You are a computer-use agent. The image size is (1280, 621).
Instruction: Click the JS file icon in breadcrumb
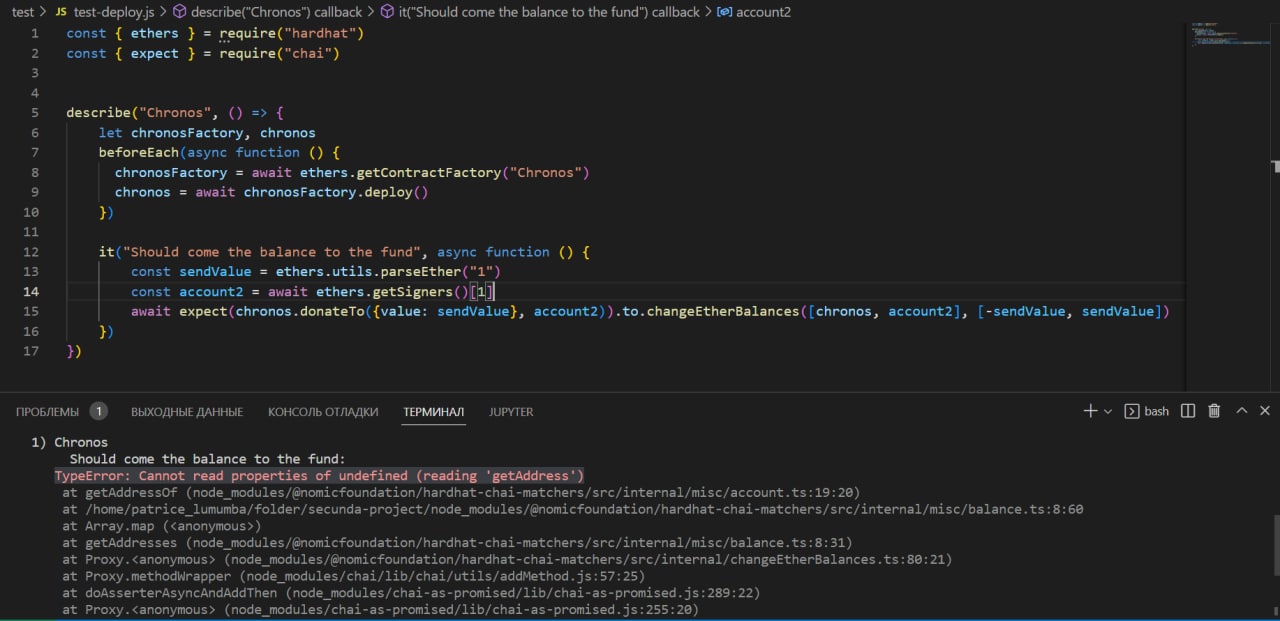click(59, 11)
